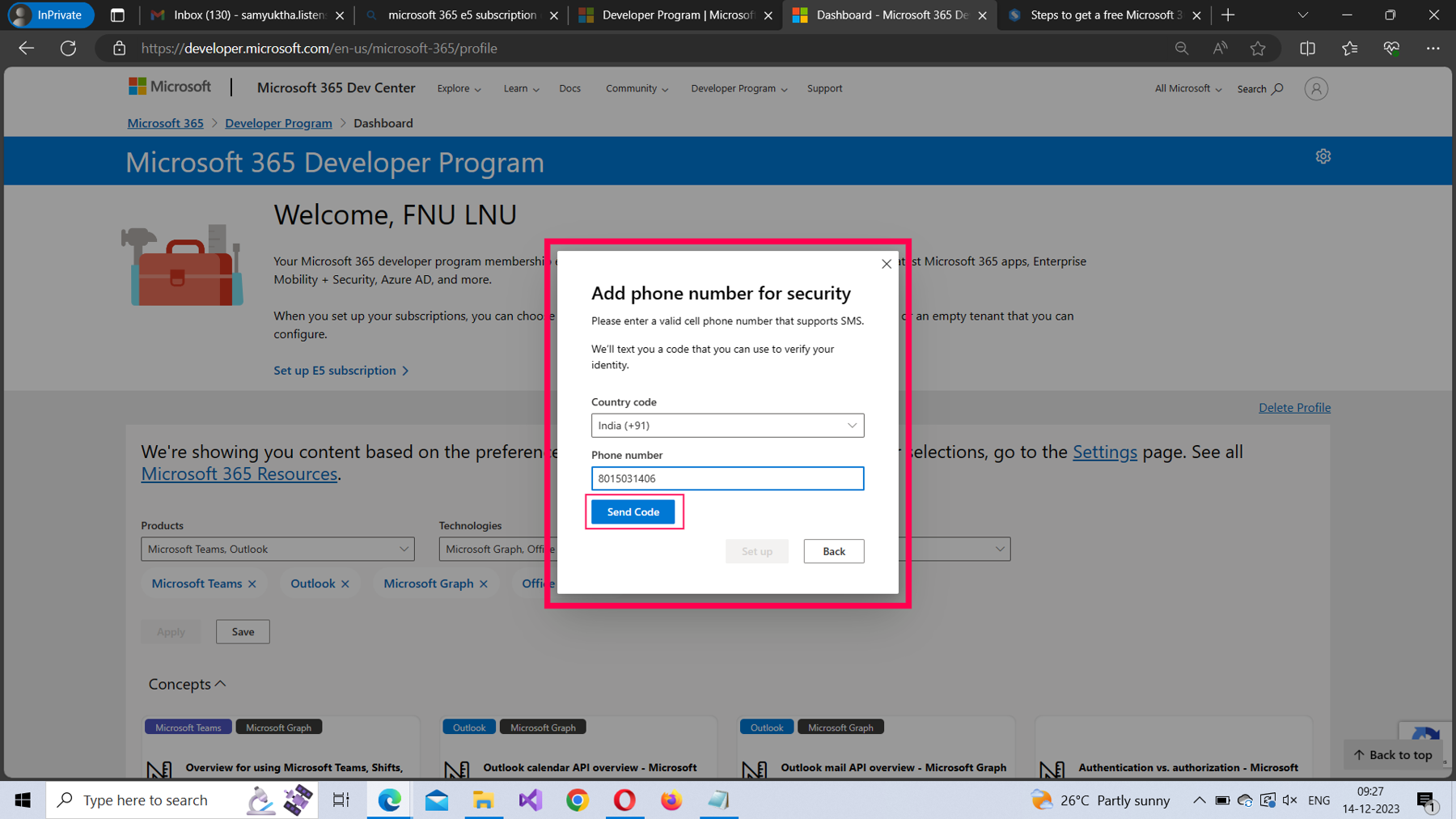This screenshot has width=1456, height=819.
Task: Click the Back to top button
Action: coord(1393,755)
